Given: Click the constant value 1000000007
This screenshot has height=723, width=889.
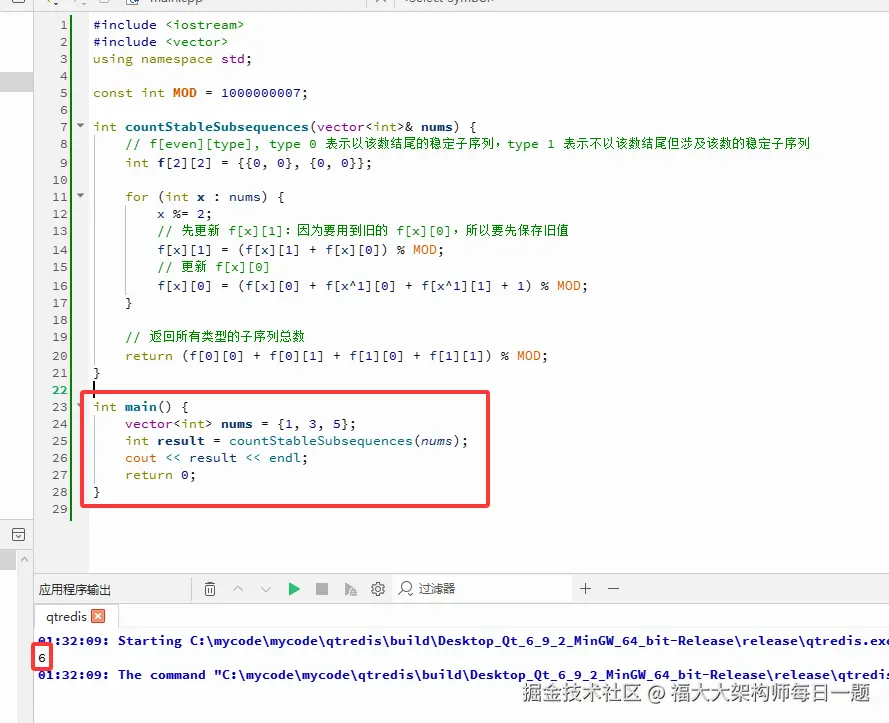Looking at the screenshot, I should (261, 93).
